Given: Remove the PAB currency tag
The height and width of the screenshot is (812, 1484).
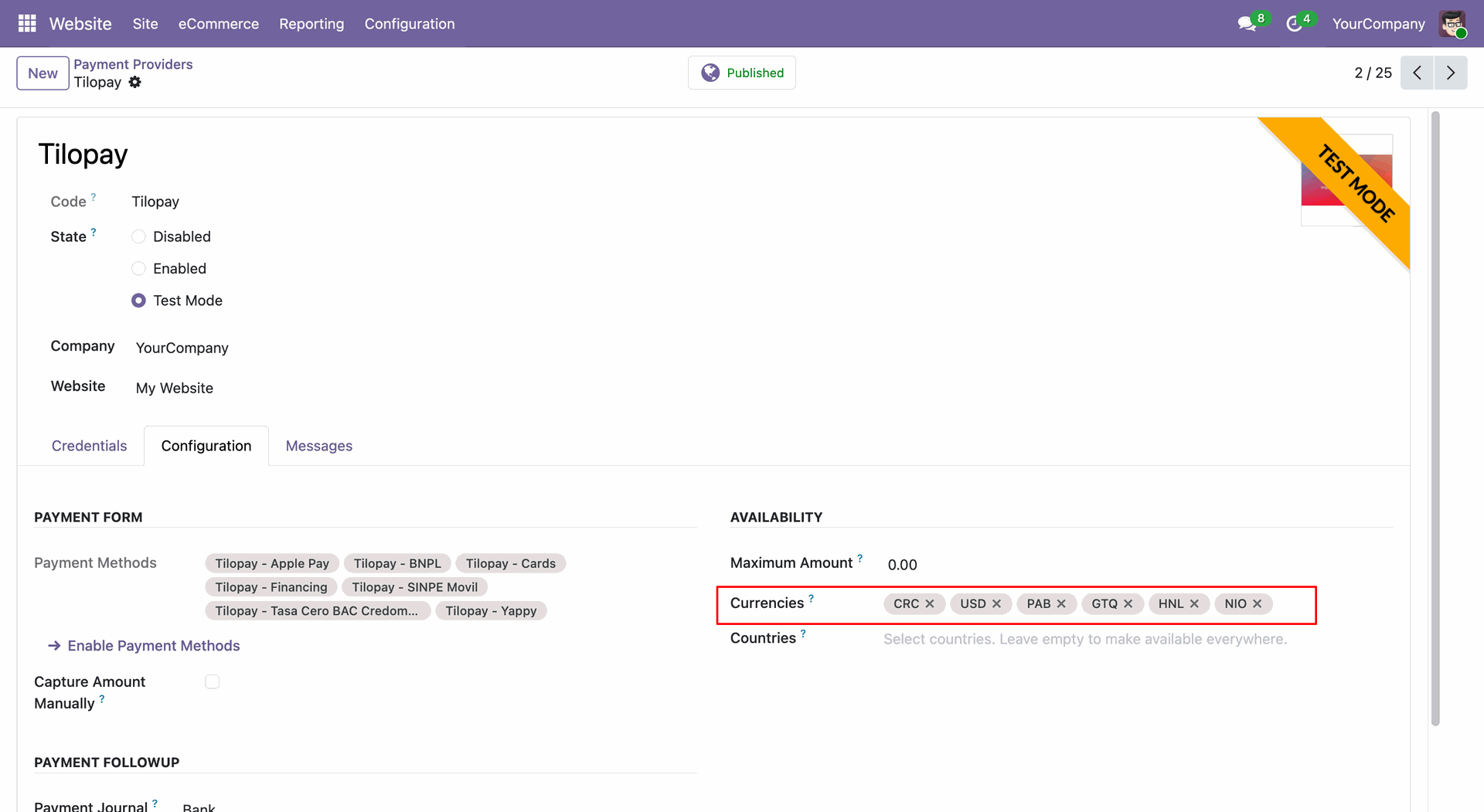Looking at the screenshot, I should (x=1061, y=603).
